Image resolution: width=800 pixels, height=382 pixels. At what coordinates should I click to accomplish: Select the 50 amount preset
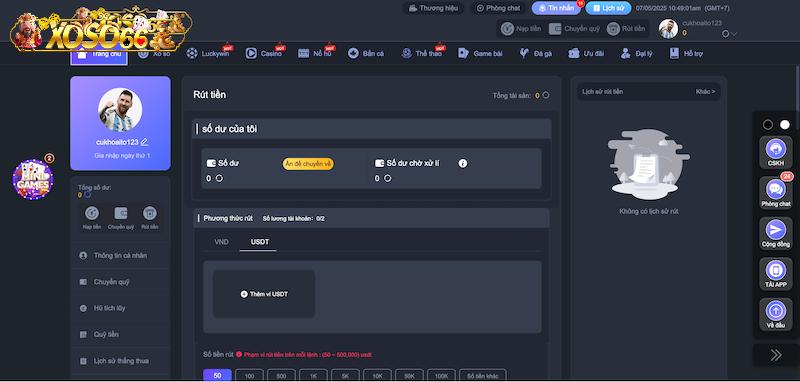tap(217, 375)
